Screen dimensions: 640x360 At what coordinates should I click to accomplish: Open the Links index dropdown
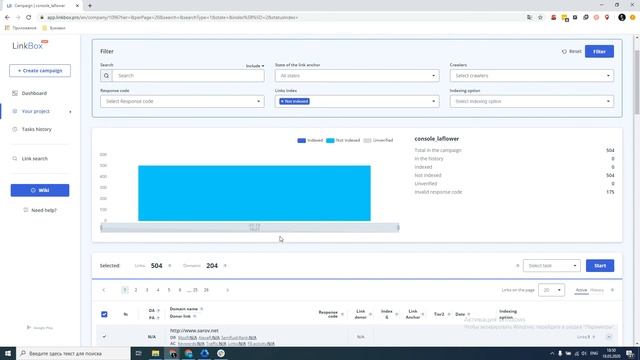tap(357, 101)
